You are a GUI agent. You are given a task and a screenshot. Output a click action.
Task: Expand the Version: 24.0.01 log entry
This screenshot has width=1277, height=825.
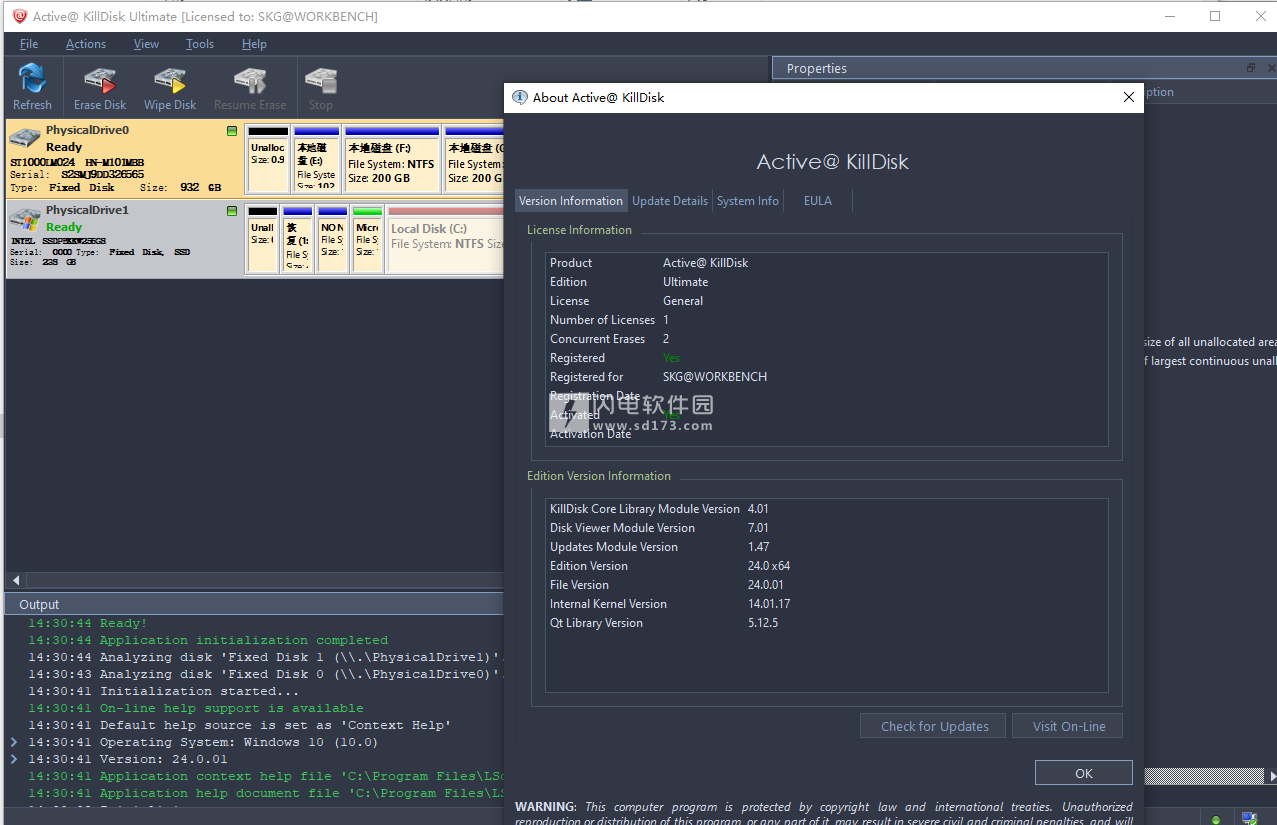(14, 759)
